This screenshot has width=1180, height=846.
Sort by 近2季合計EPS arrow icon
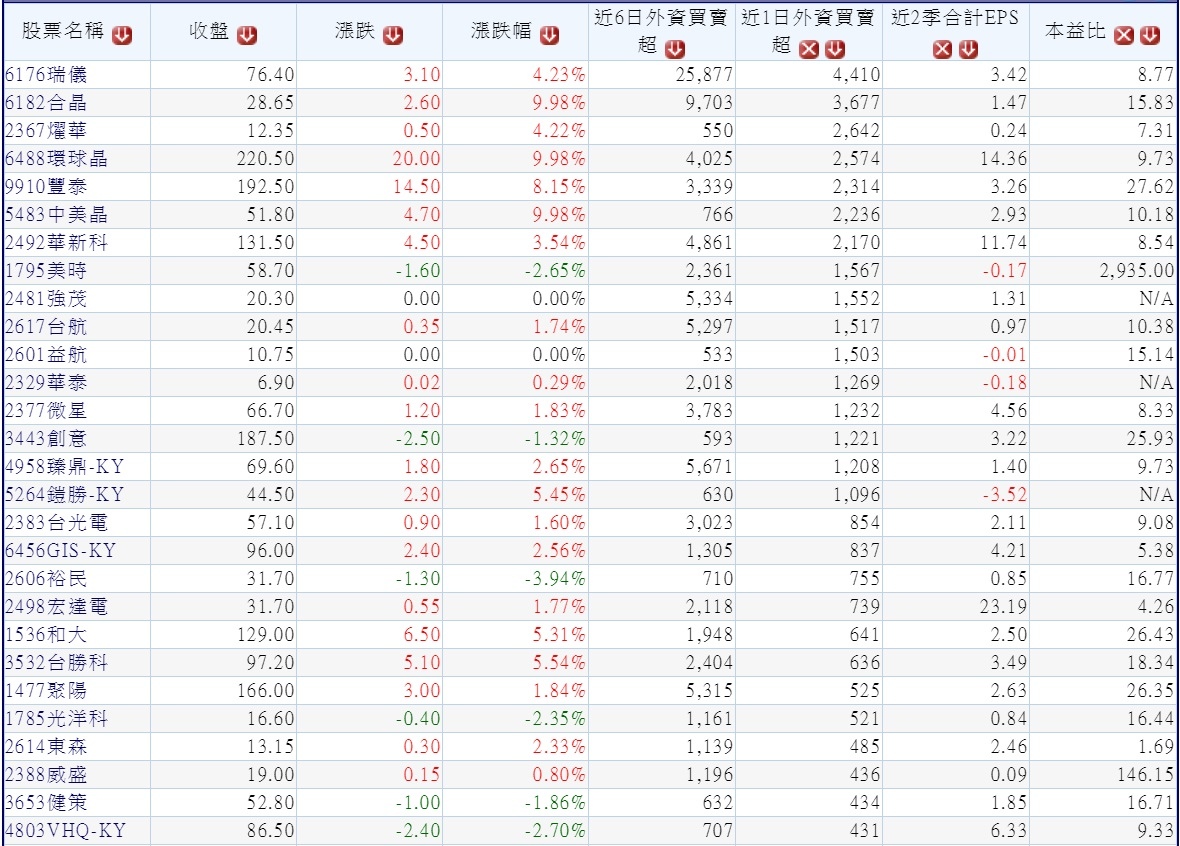pos(969,49)
